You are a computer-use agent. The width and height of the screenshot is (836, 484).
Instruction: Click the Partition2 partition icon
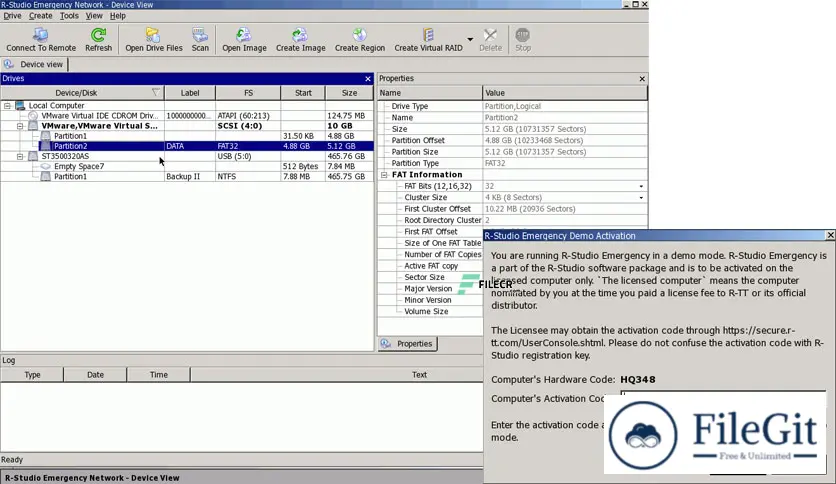pos(46,146)
